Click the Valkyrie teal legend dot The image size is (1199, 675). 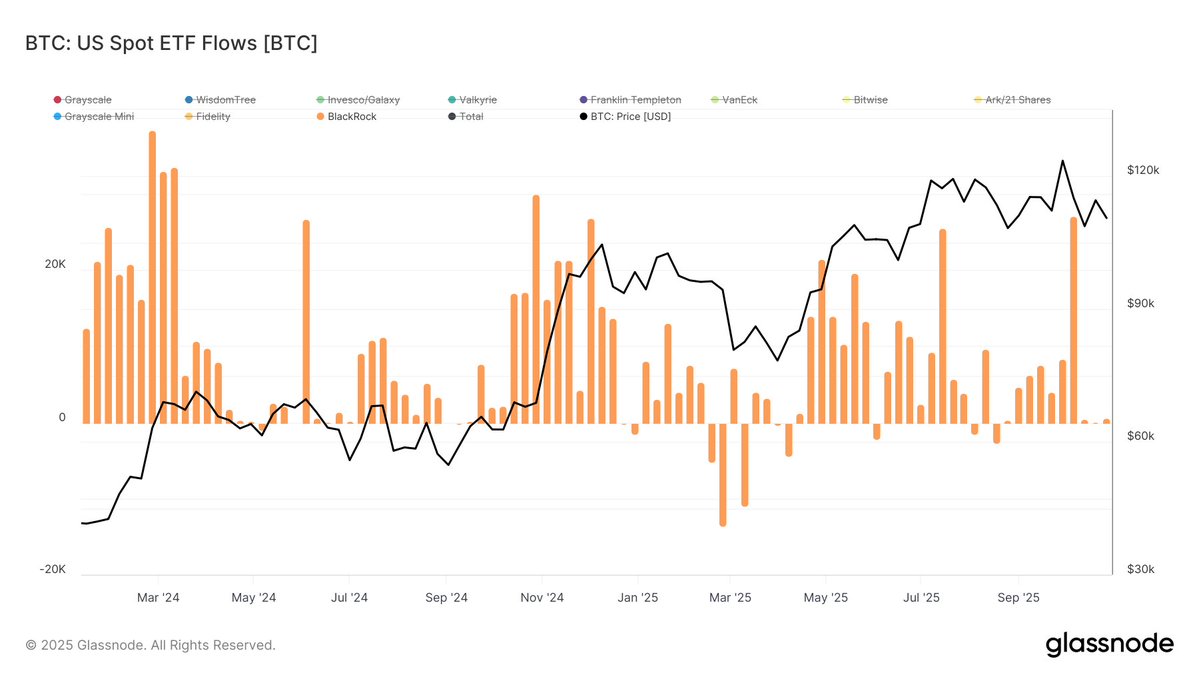coord(452,100)
